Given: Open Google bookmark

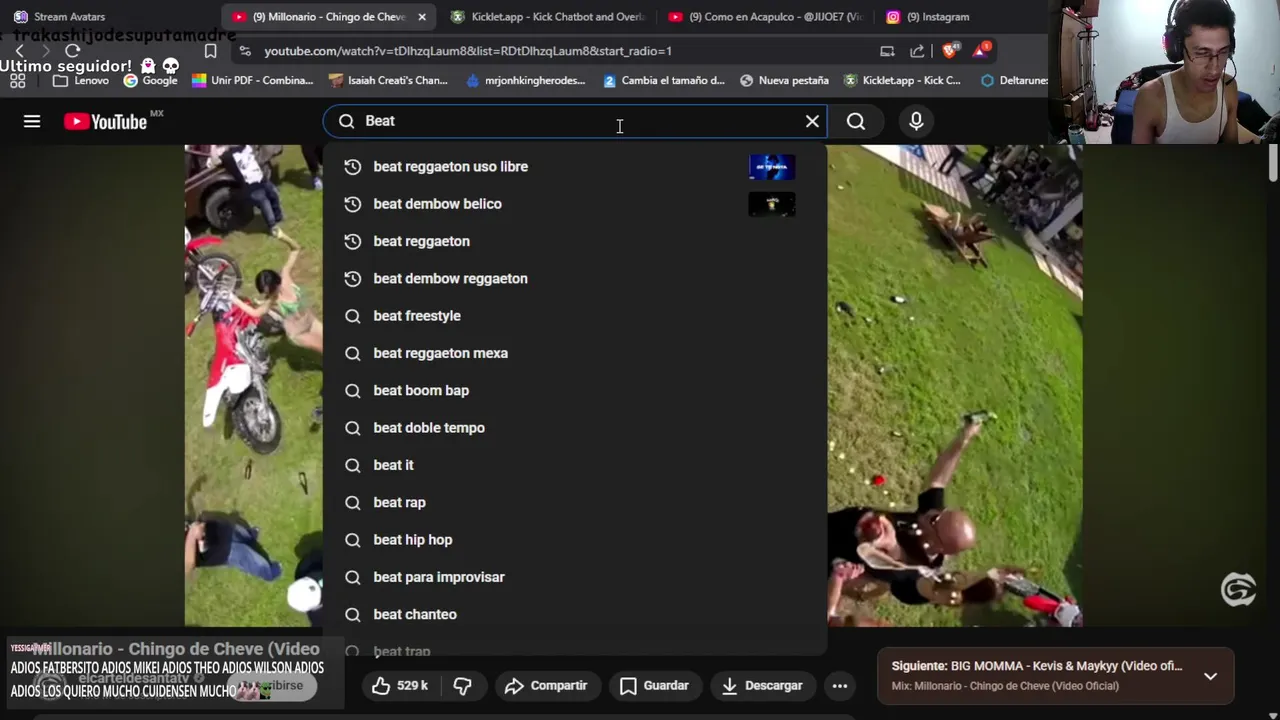Looking at the screenshot, I should click(150, 80).
